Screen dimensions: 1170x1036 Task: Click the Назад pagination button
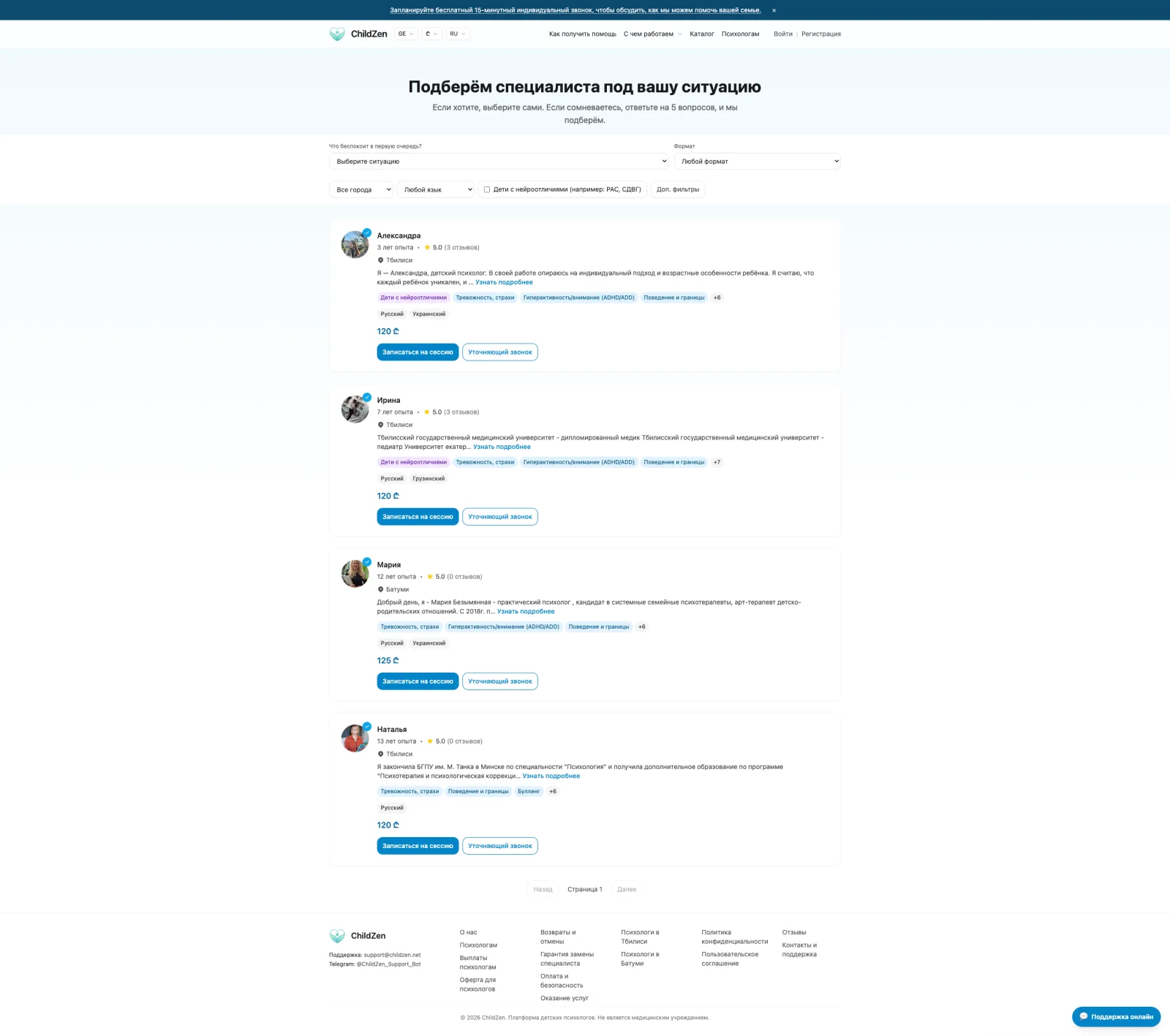pos(543,889)
